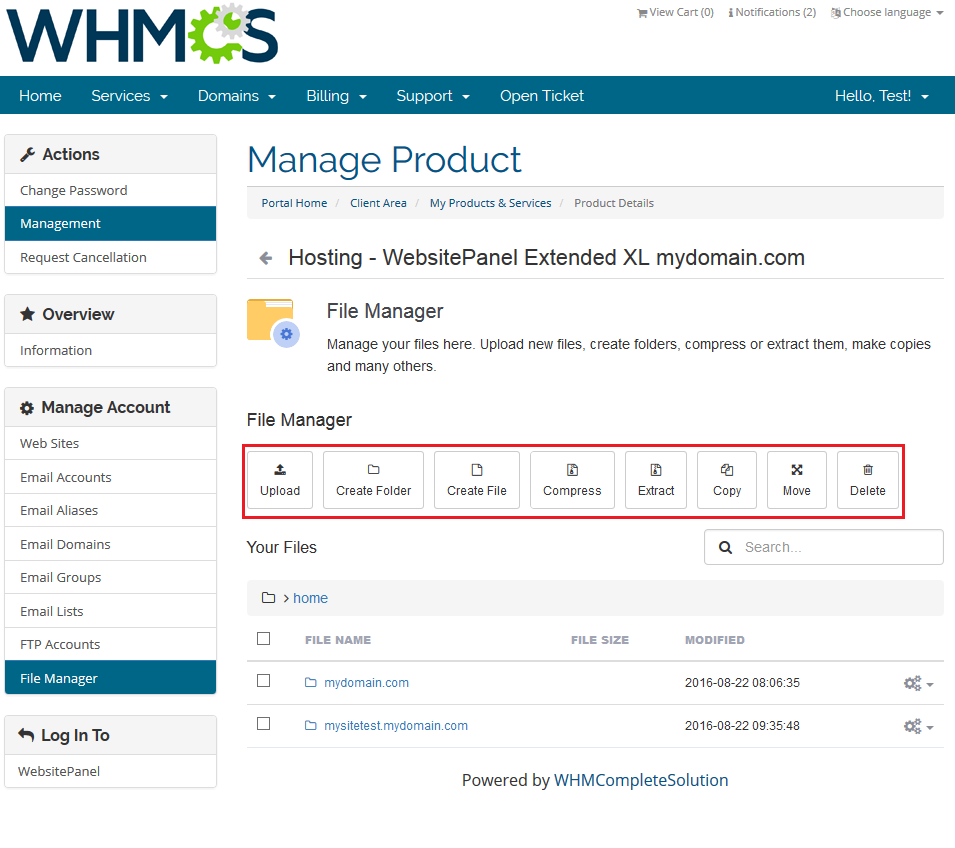This screenshot has width=955, height=848.
Task: Open Email Domains in the sidebar
Action: [110, 544]
